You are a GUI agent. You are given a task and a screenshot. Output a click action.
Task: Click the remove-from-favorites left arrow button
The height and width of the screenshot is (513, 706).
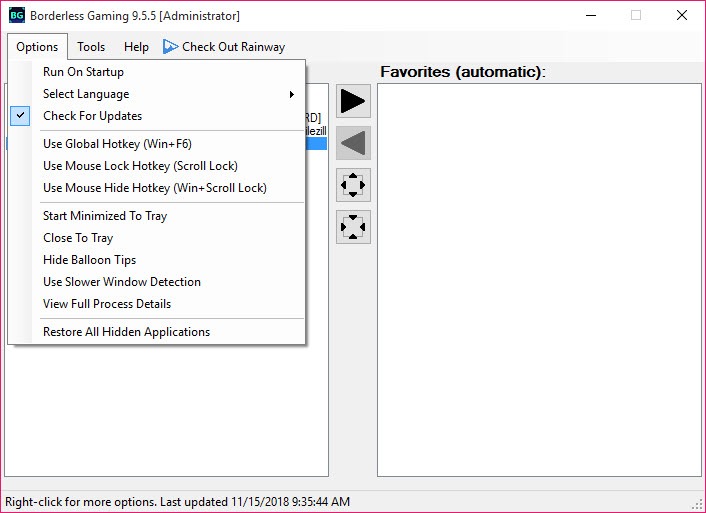(353, 143)
